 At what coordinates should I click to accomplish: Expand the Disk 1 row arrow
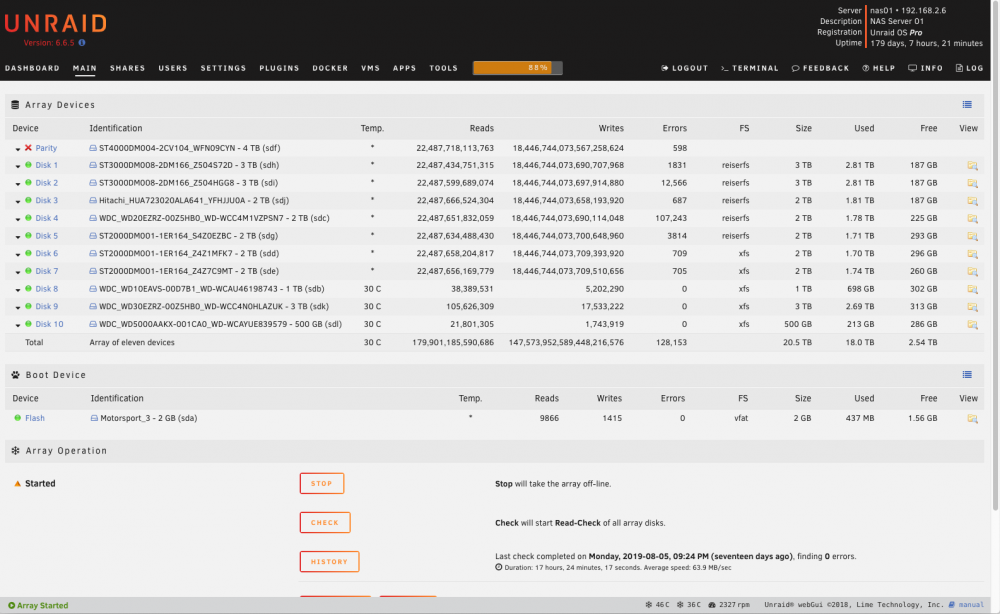click(18, 166)
